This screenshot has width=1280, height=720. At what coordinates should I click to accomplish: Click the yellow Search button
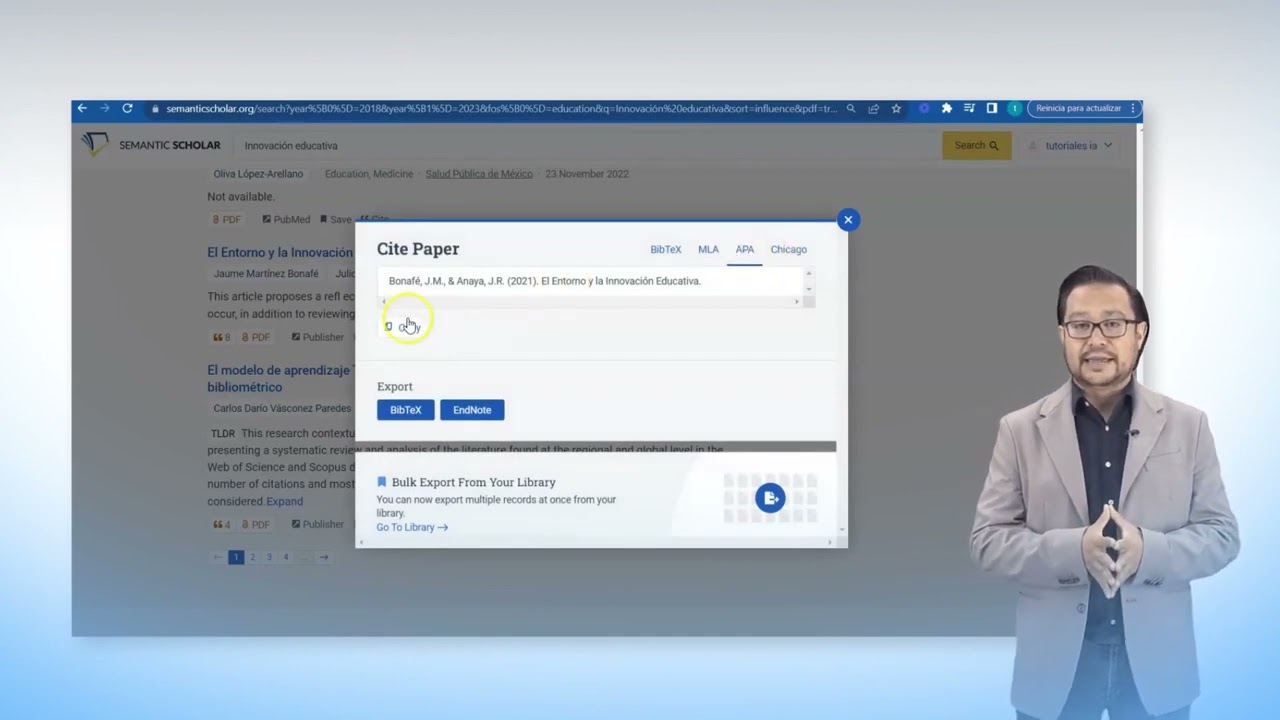(x=976, y=145)
